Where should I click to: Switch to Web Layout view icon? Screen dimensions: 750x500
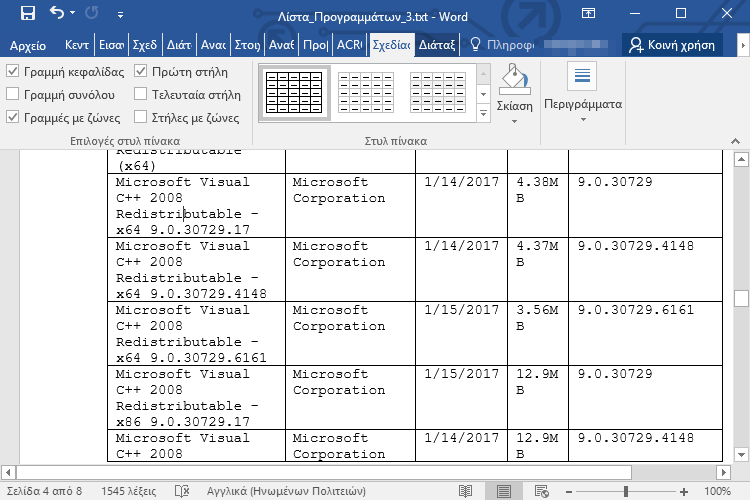542,491
